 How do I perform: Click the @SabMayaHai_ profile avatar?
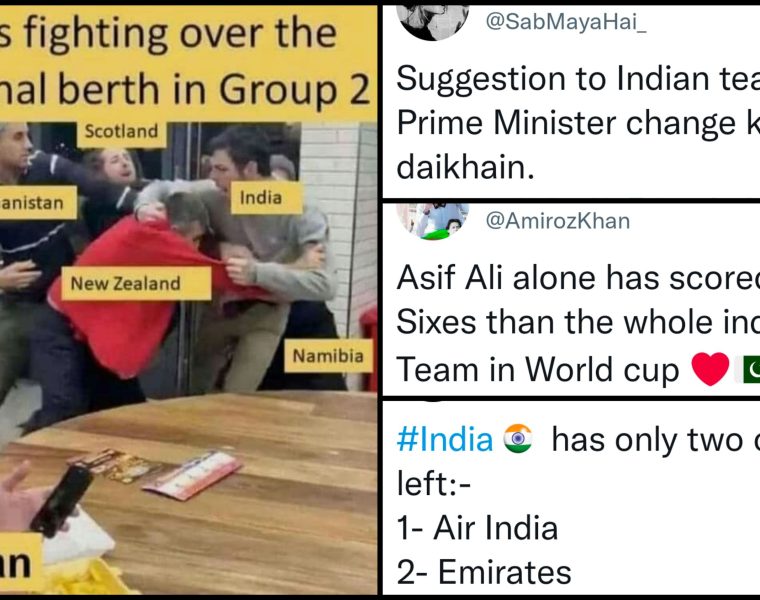click(432, 22)
